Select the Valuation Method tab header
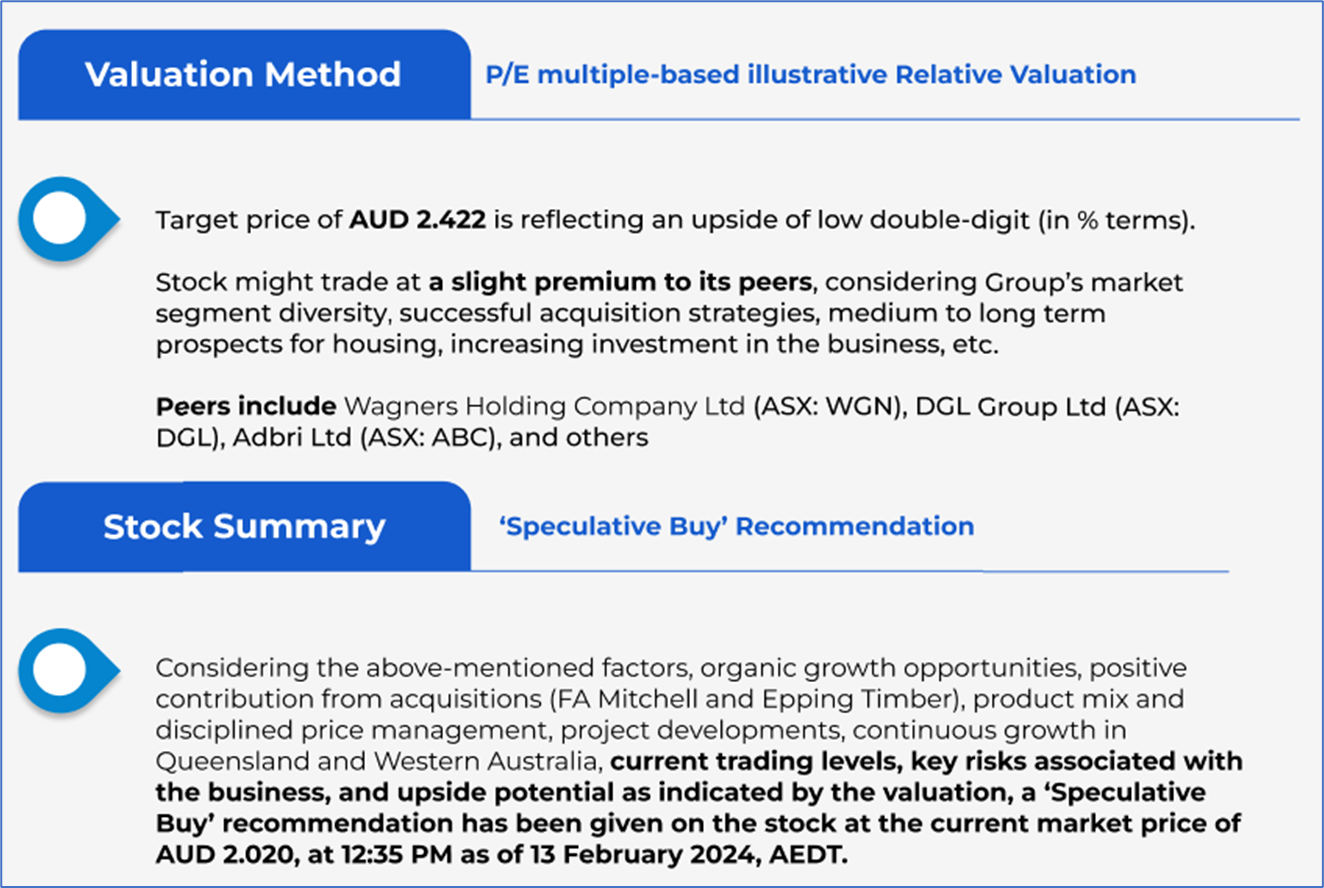The image size is (1324, 888). tap(243, 74)
